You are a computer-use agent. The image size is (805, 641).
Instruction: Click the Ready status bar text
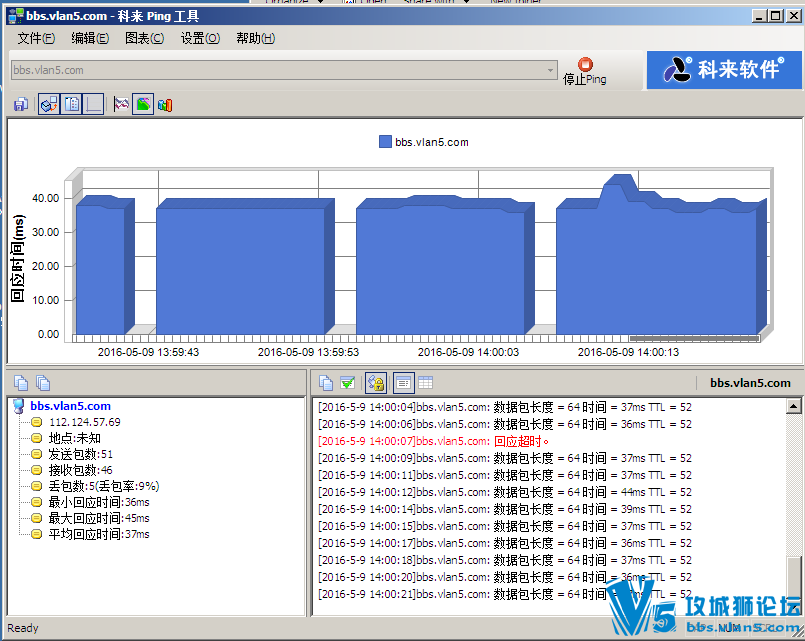pyautogui.click(x=23, y=628)
